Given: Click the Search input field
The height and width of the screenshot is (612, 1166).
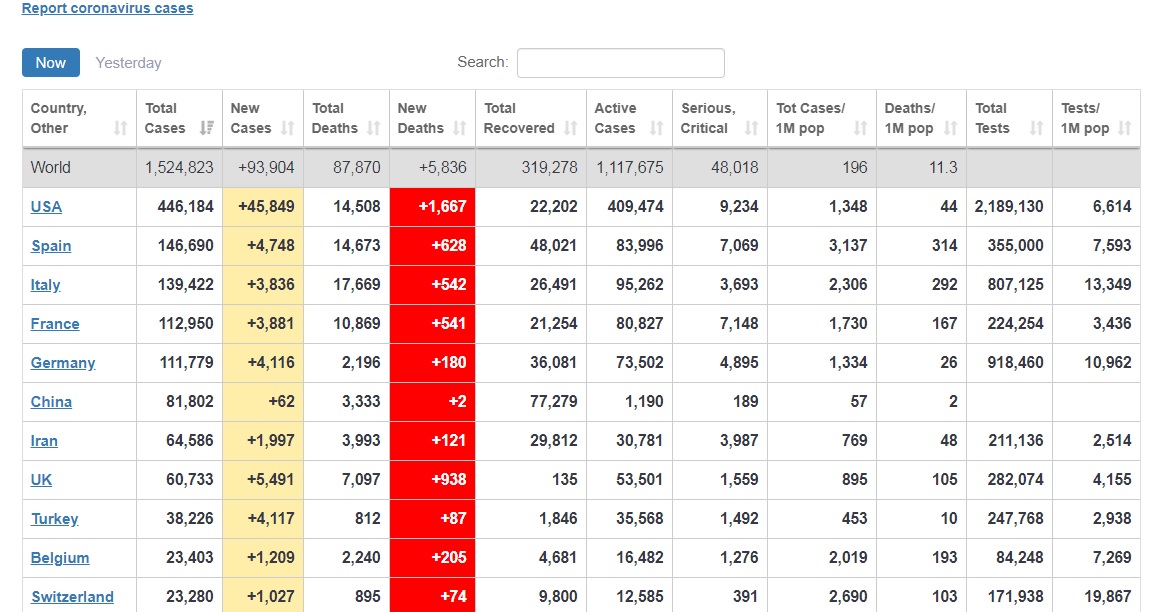Looking at the screenshot, I should [620, 63].
